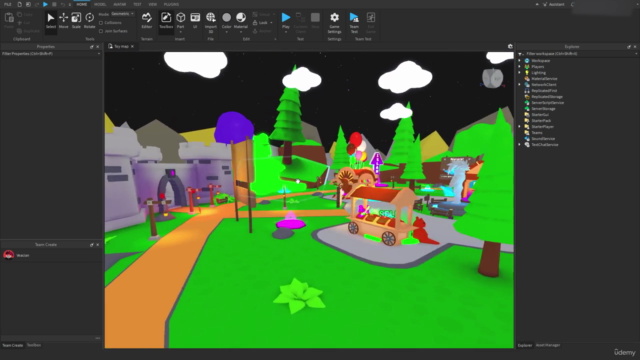Click the Material sphere icon
This screenshot has height=360, width=640.
pyautogui.click(x=241, y=17)
